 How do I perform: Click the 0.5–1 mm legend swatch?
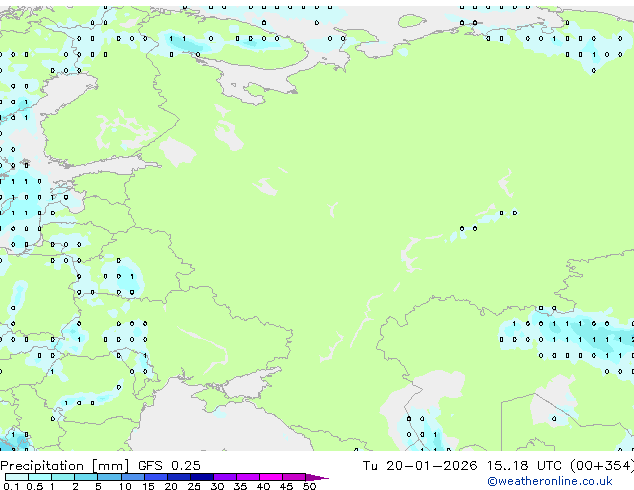coord(40,477)
